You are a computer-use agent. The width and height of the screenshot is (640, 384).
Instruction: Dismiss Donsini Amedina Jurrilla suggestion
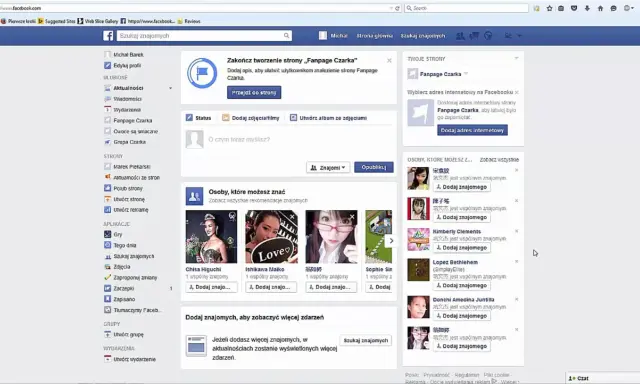point(516,299)
